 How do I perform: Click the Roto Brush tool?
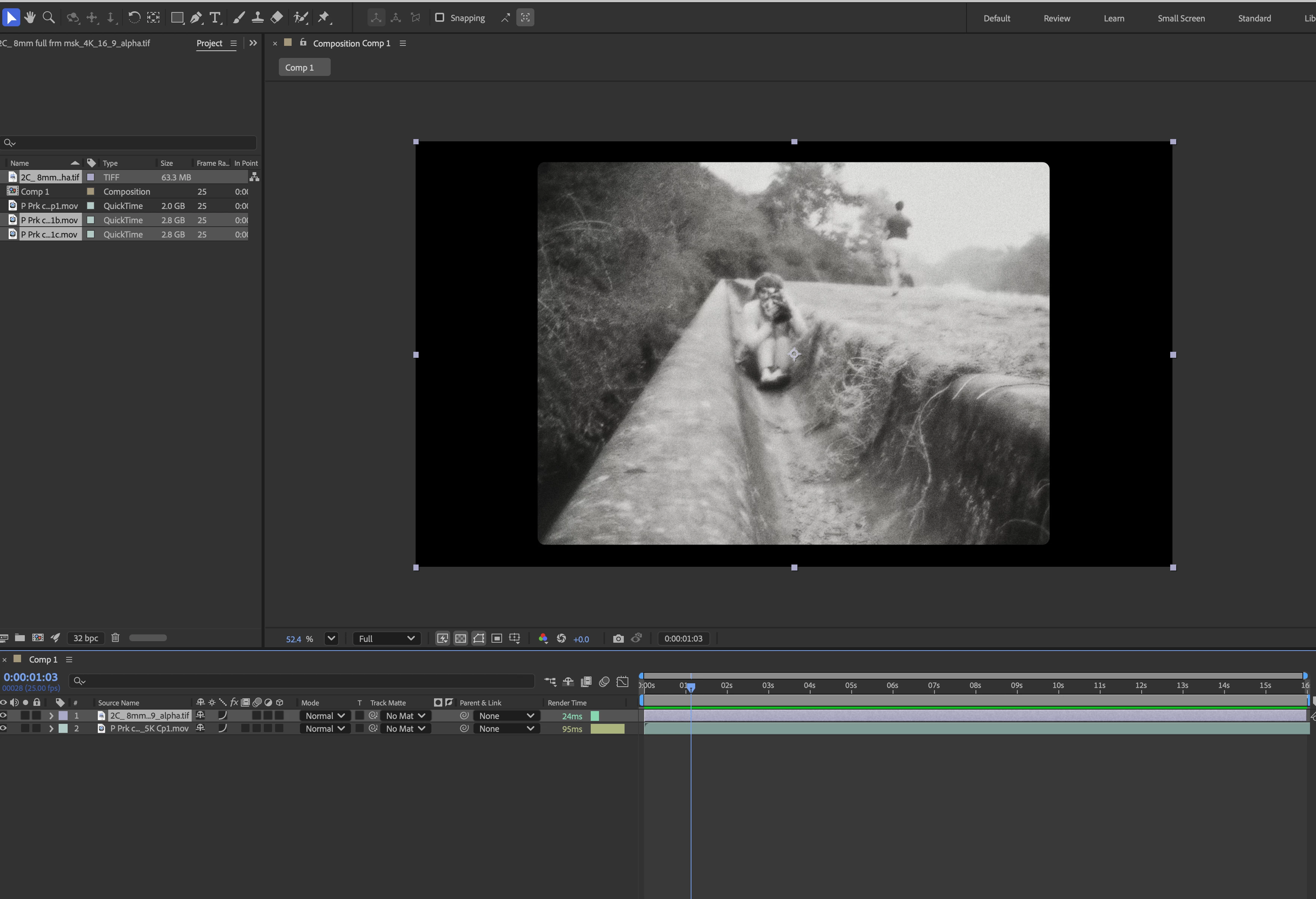pos(301,18)
